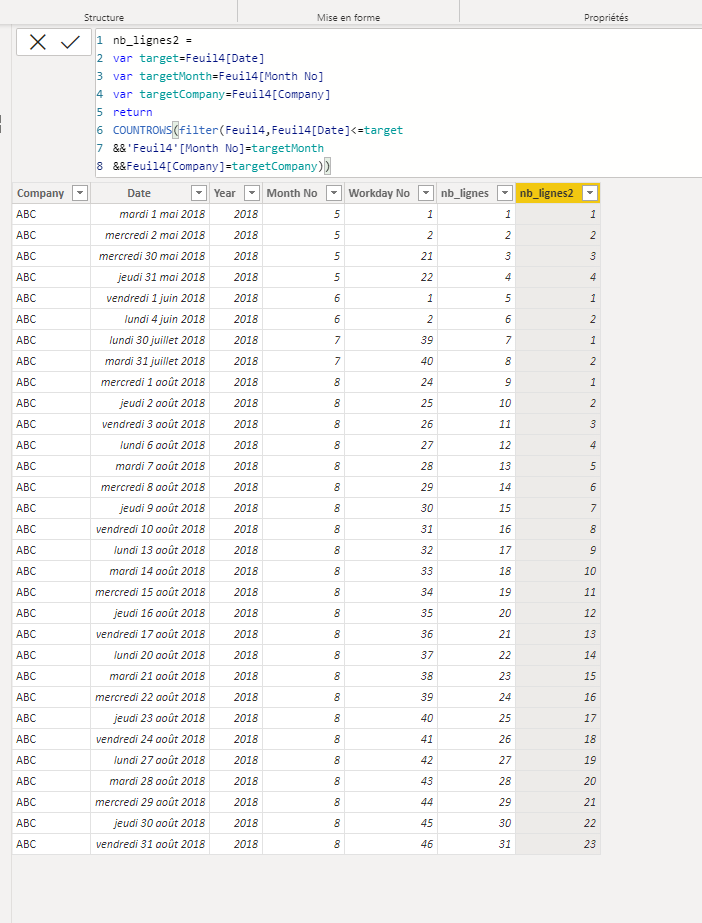The height and width of the screenshot is (923, 702).
Task: Select date cell 'vendredi 31 août 2018'
Action: pyautogui.click(x=150, y=844)
